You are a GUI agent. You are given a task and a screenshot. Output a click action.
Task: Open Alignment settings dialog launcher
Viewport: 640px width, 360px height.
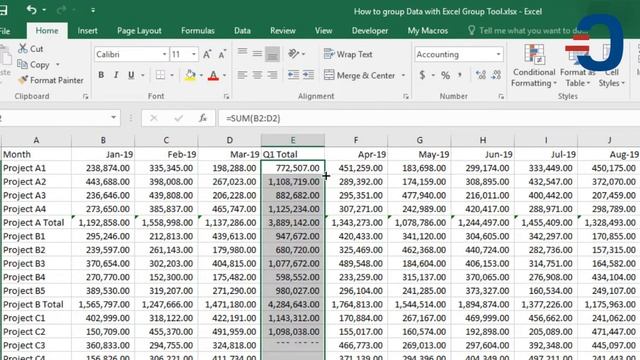tap(406, 96)
